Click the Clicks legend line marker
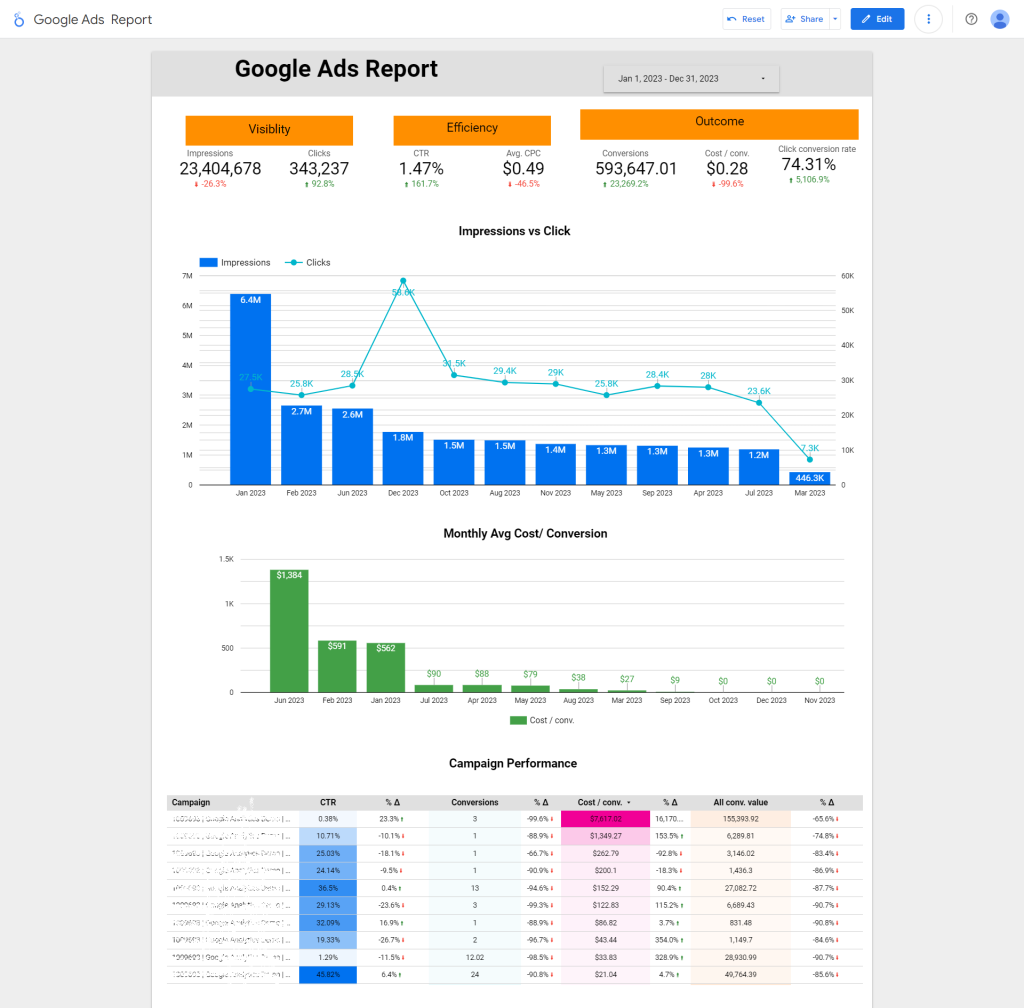The width and height of the screenshot is (1024, 1008). [x=293, y=262]
